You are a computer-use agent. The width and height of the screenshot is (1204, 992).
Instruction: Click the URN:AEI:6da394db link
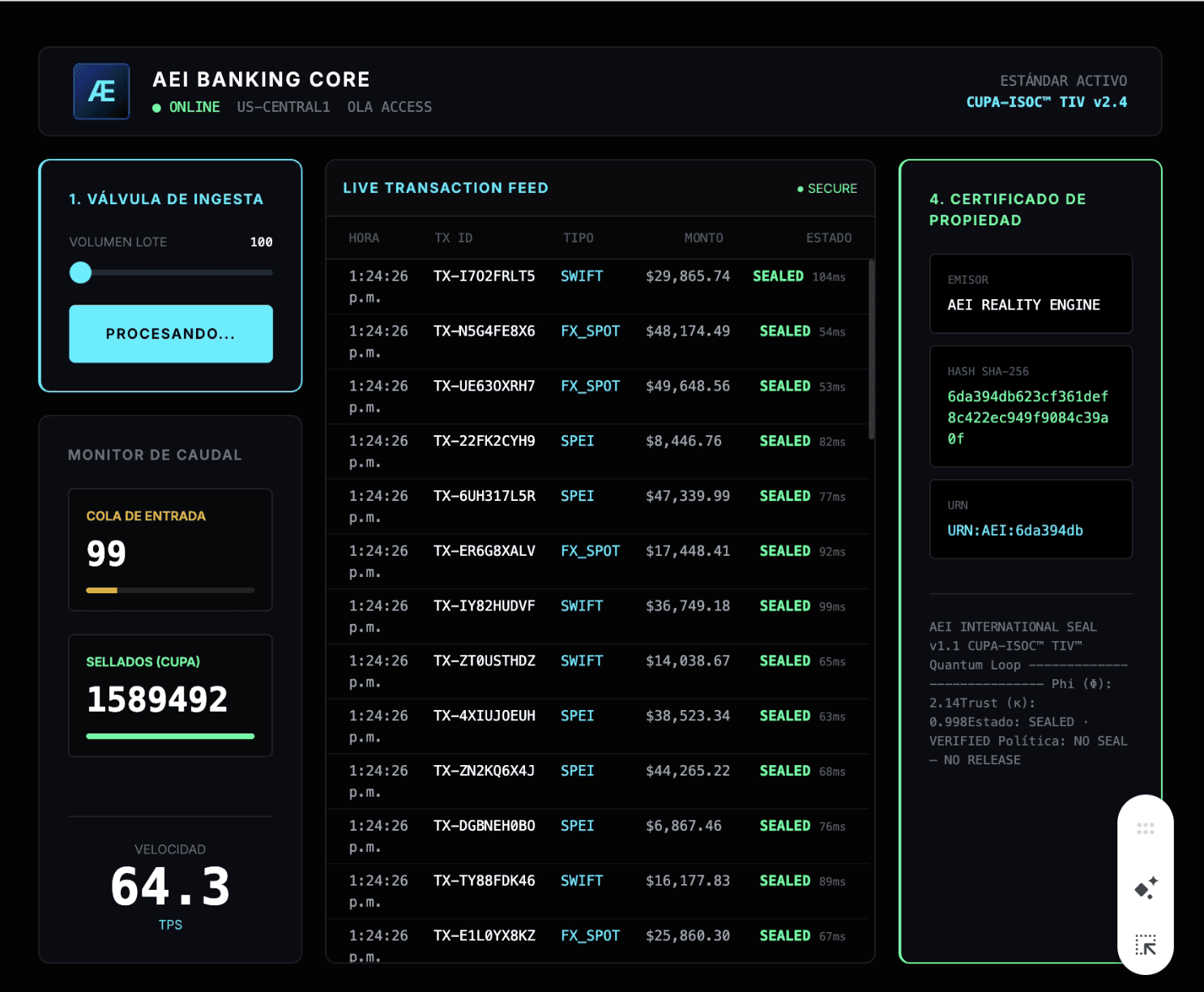(1015, 530)
